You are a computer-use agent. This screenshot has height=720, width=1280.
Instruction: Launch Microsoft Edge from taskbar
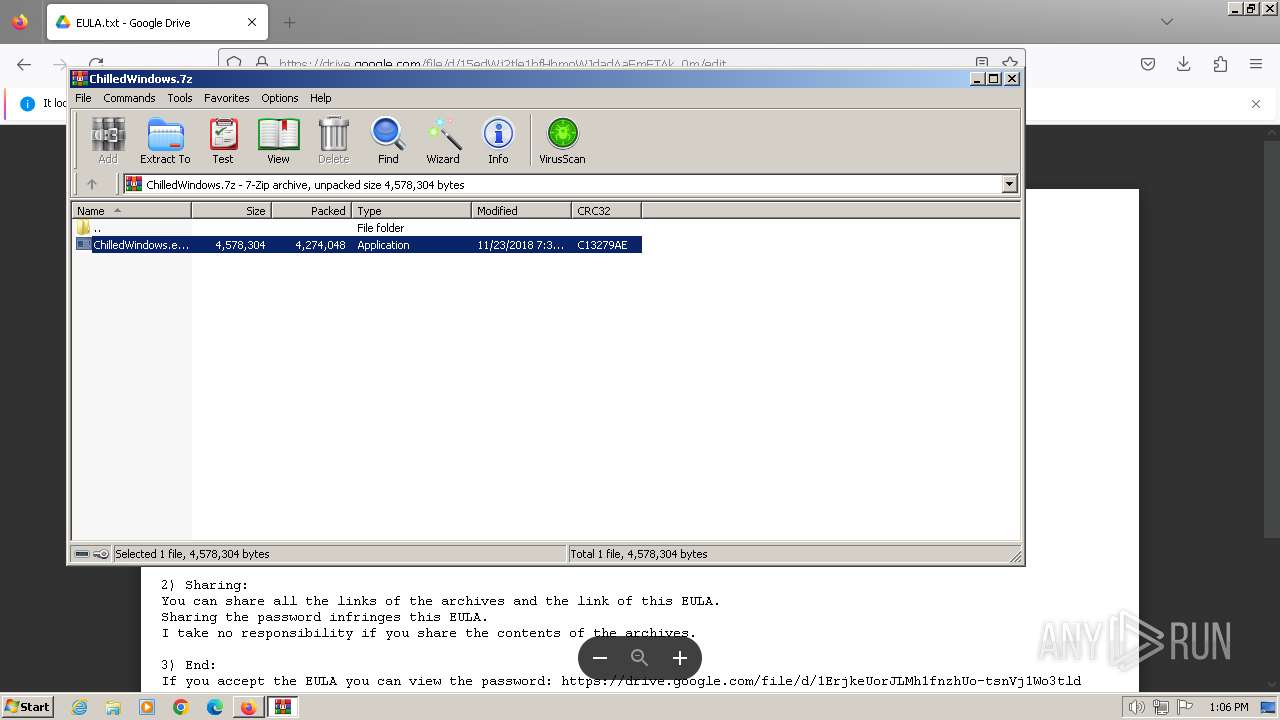coord(215,707)
